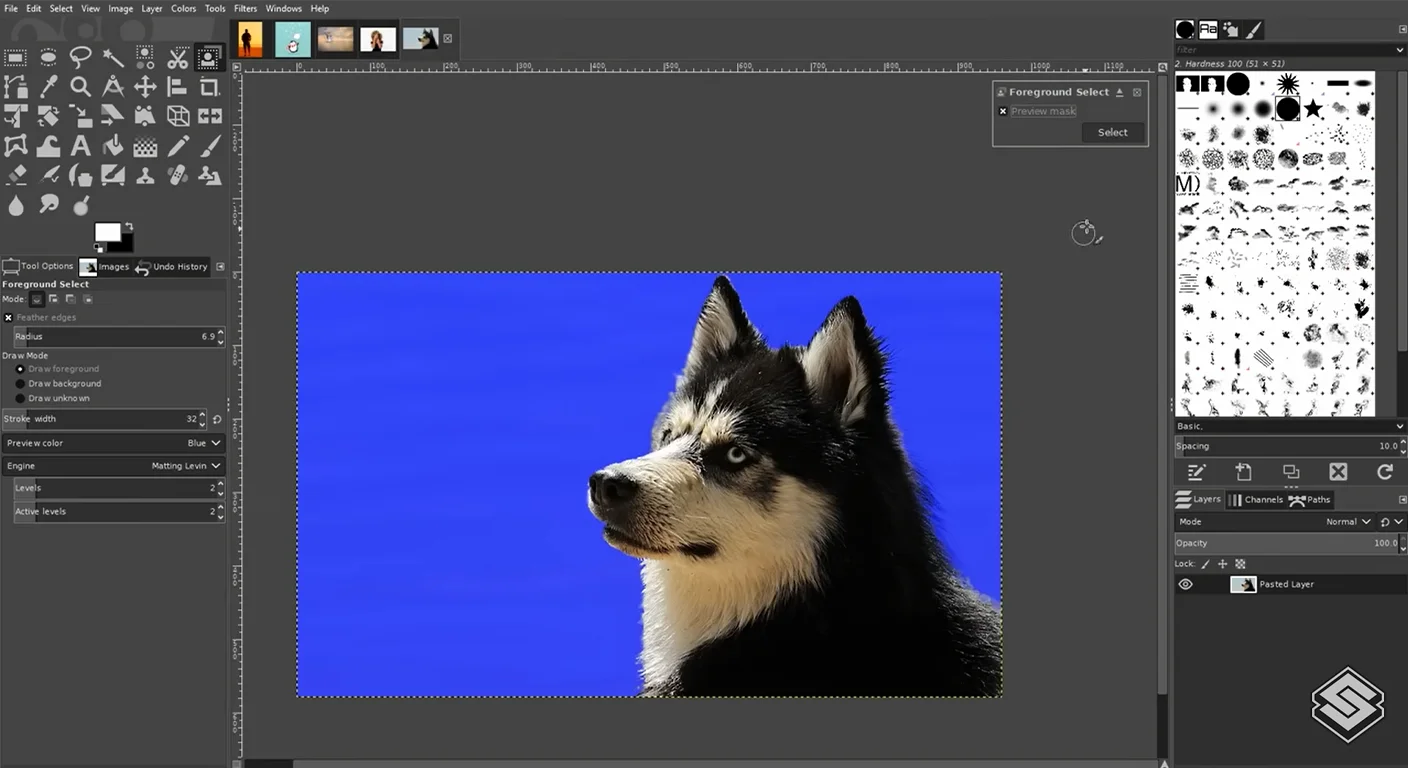
Task: Open the Colors menu
Action: point(183,8)
